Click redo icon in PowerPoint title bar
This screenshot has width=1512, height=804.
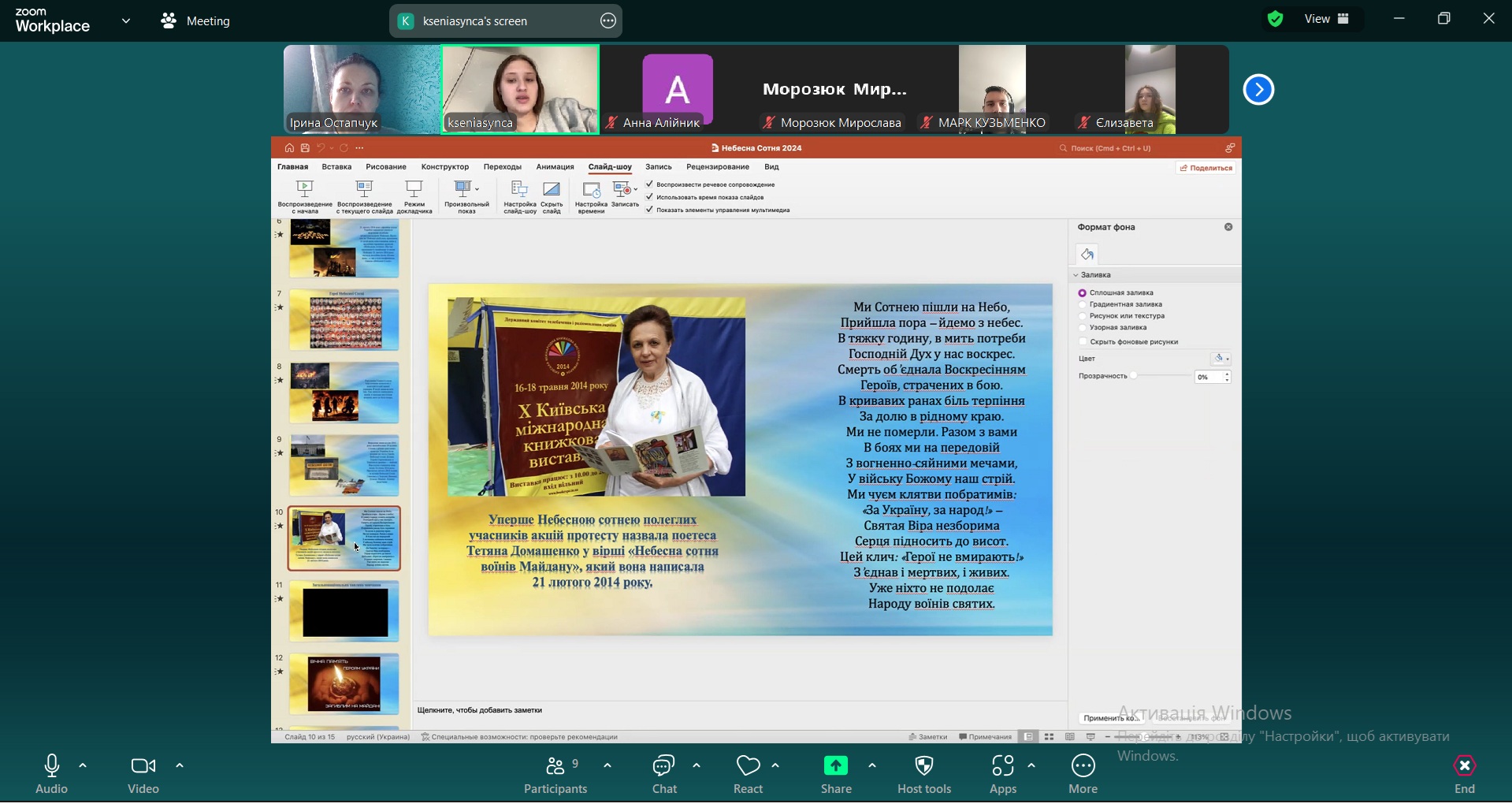click(344, 148)
